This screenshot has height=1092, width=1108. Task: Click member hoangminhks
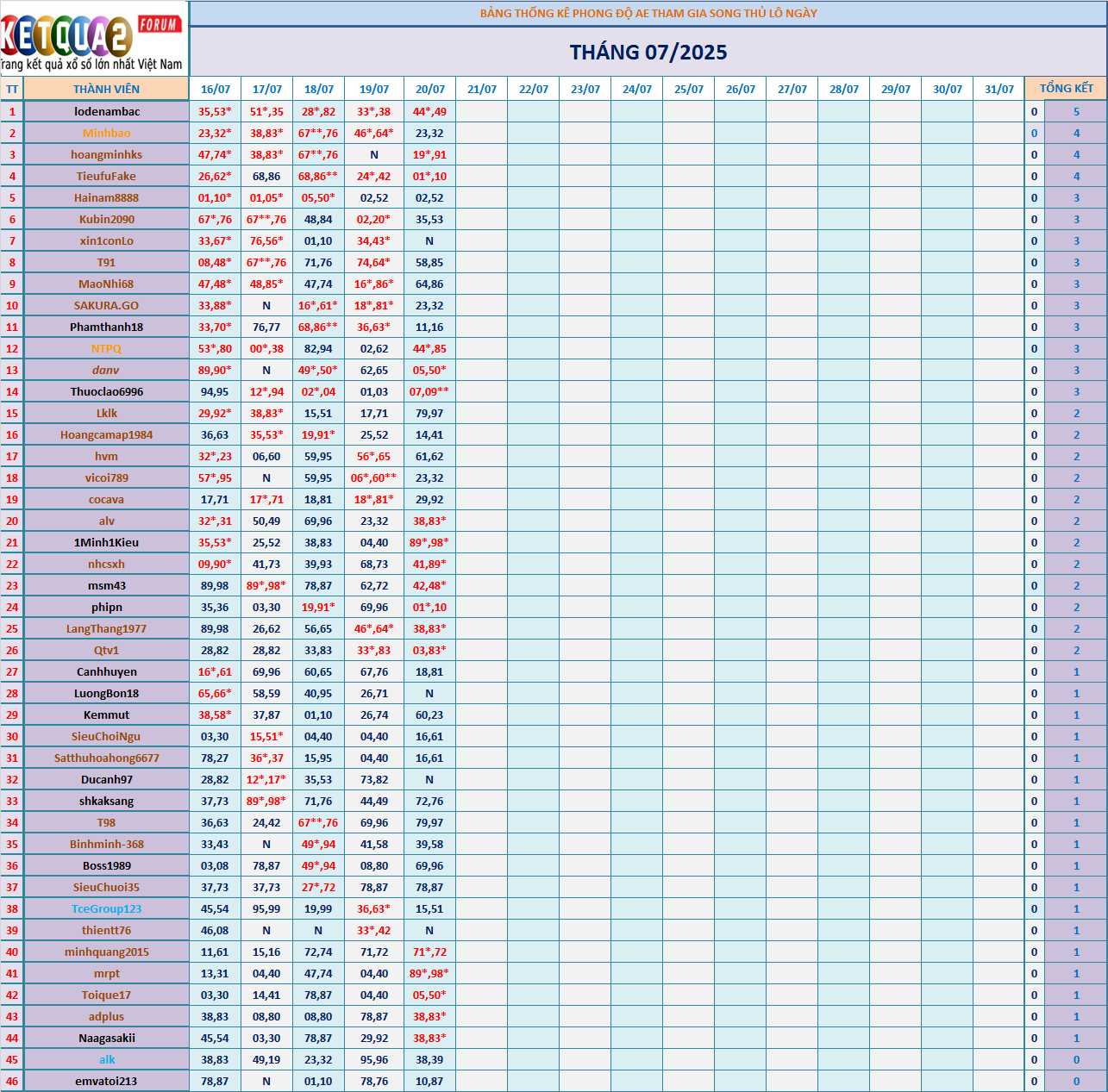click(107, 154)
